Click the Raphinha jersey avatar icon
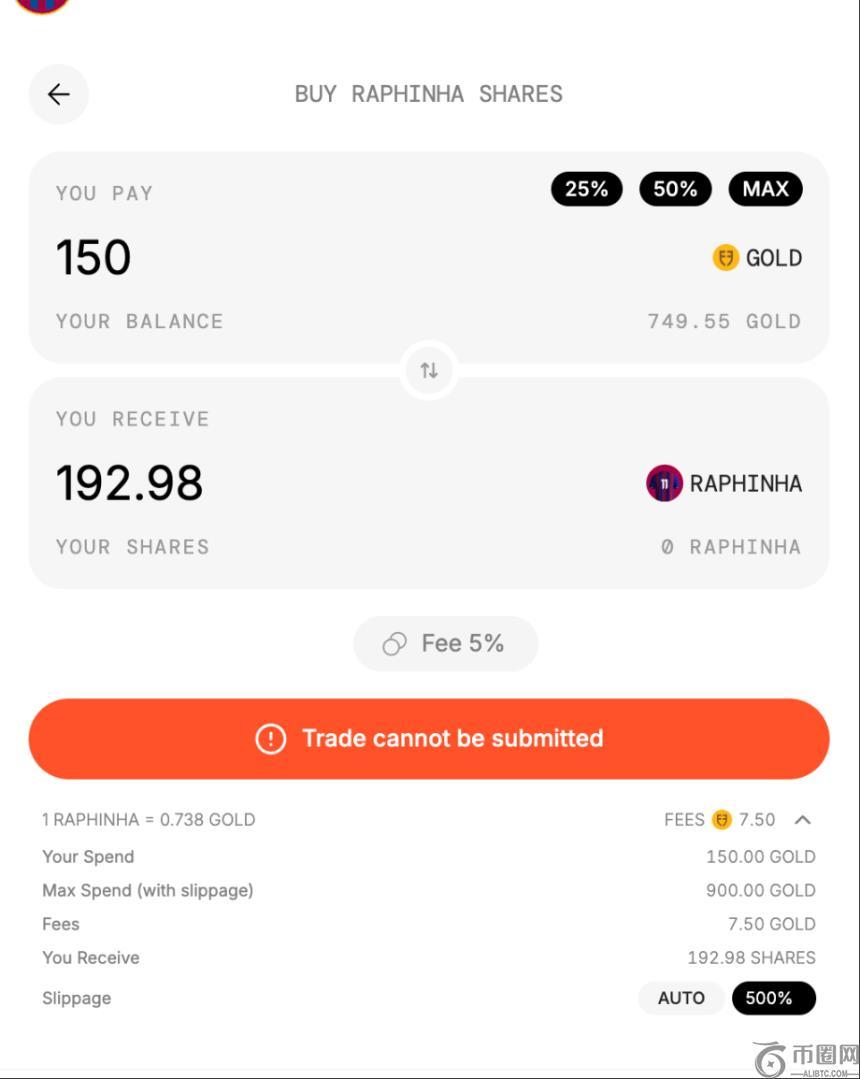Image resolution: width=860 pixels, height=1079 pixels. coord(664,483)
